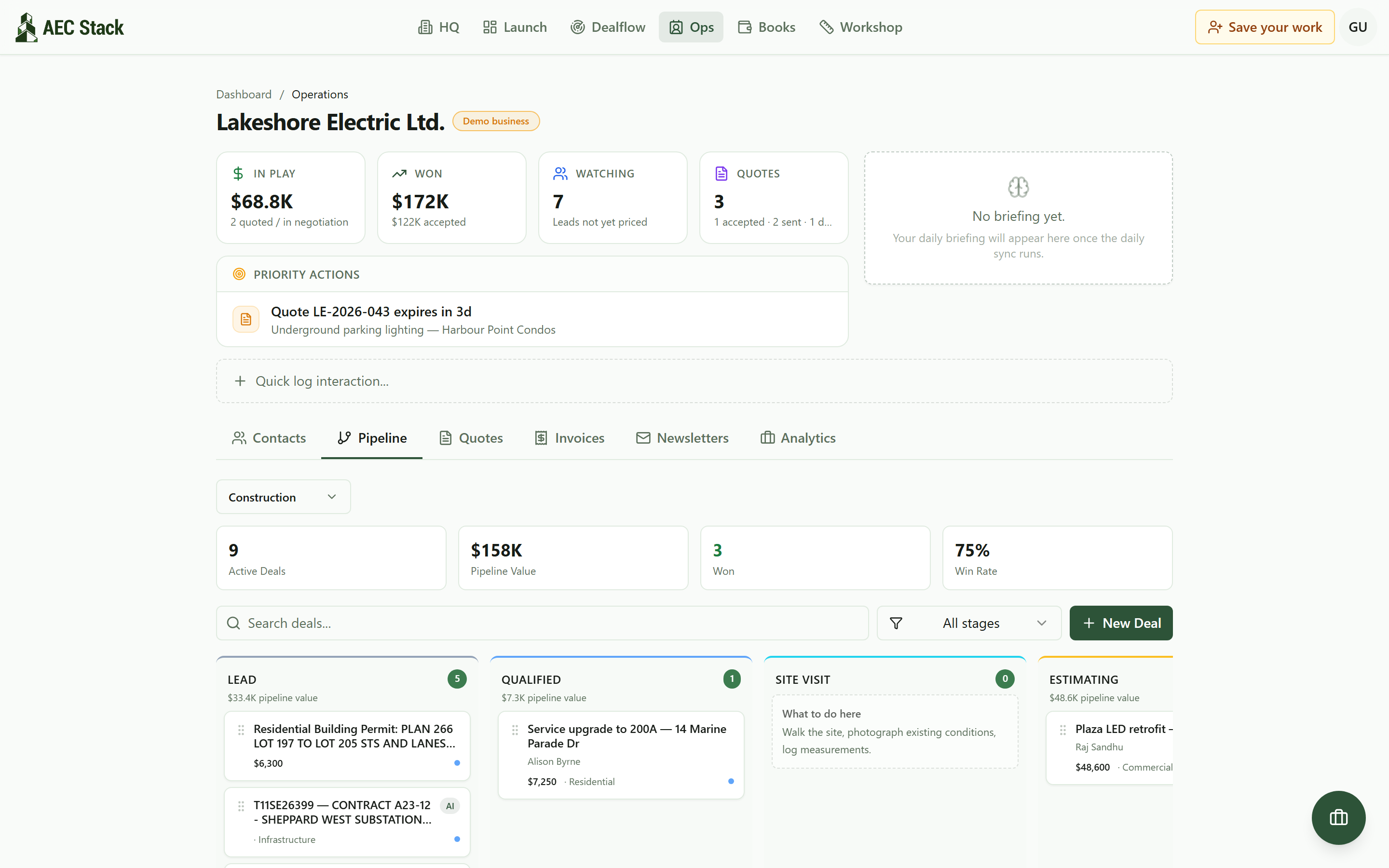This screenshot has height=868, width=1389.
Task: Click the trending arrow Won icon
Action: pos(399,174)
